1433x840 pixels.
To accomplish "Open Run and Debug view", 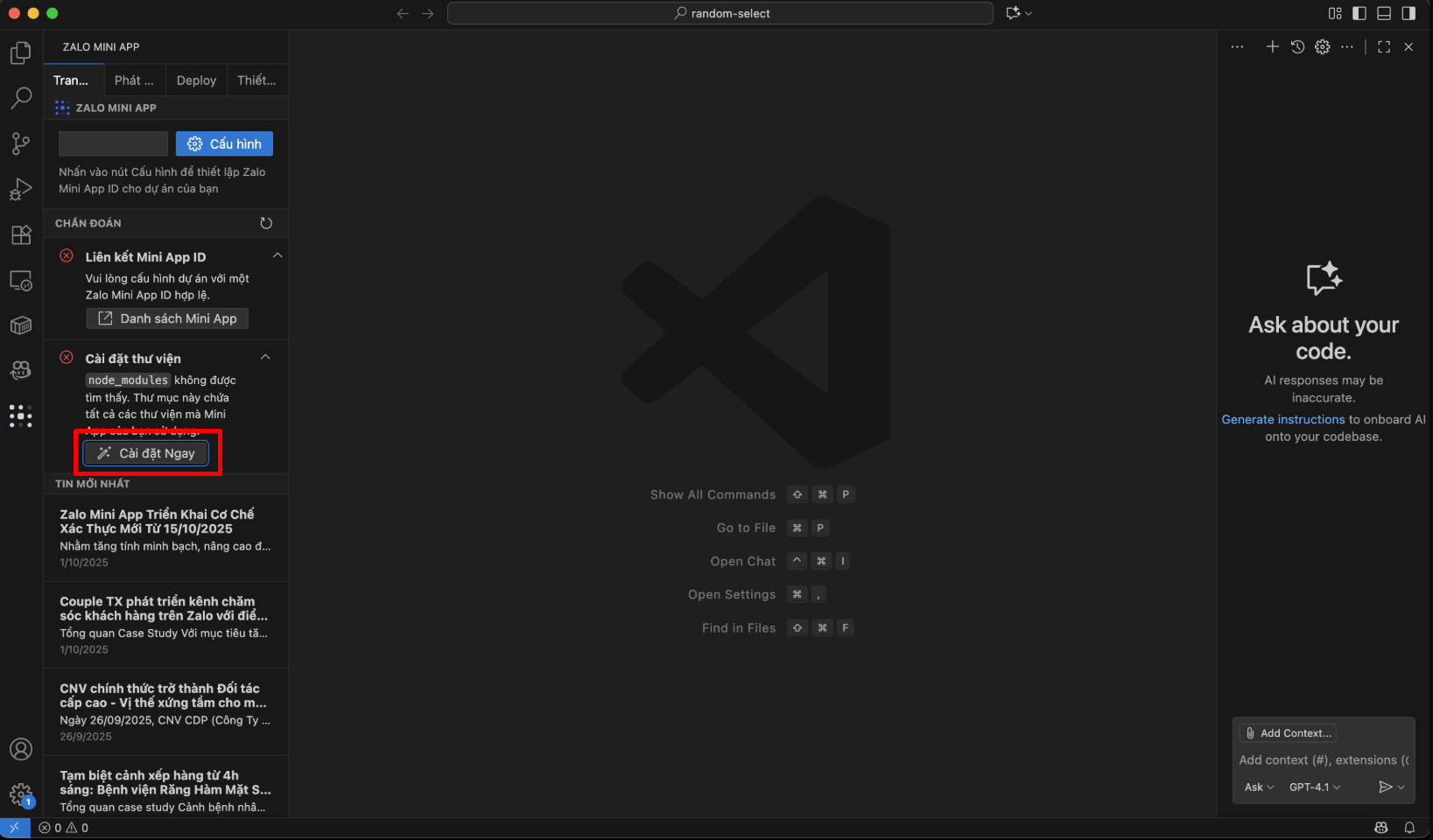I will tap(21, 189).
